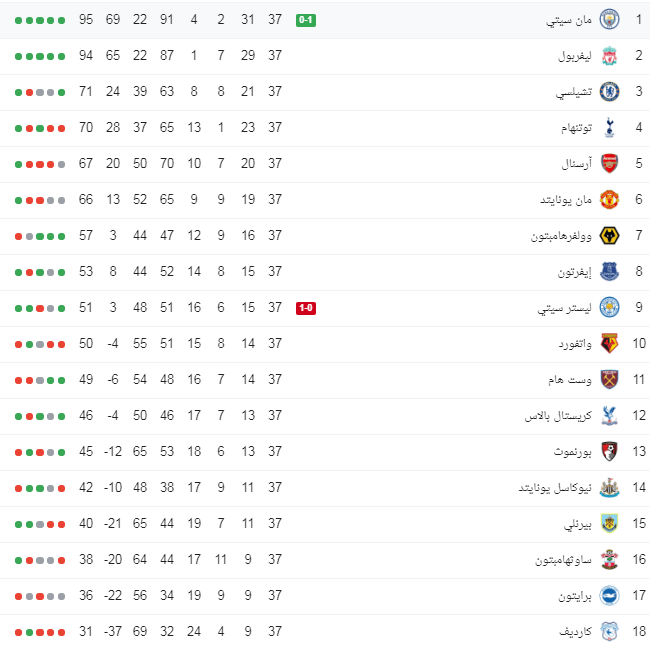The width and height of the screenshot is (668, 650).
Task: Click the Wolverhampton wolf crest
Action: [x=609, y=236]
